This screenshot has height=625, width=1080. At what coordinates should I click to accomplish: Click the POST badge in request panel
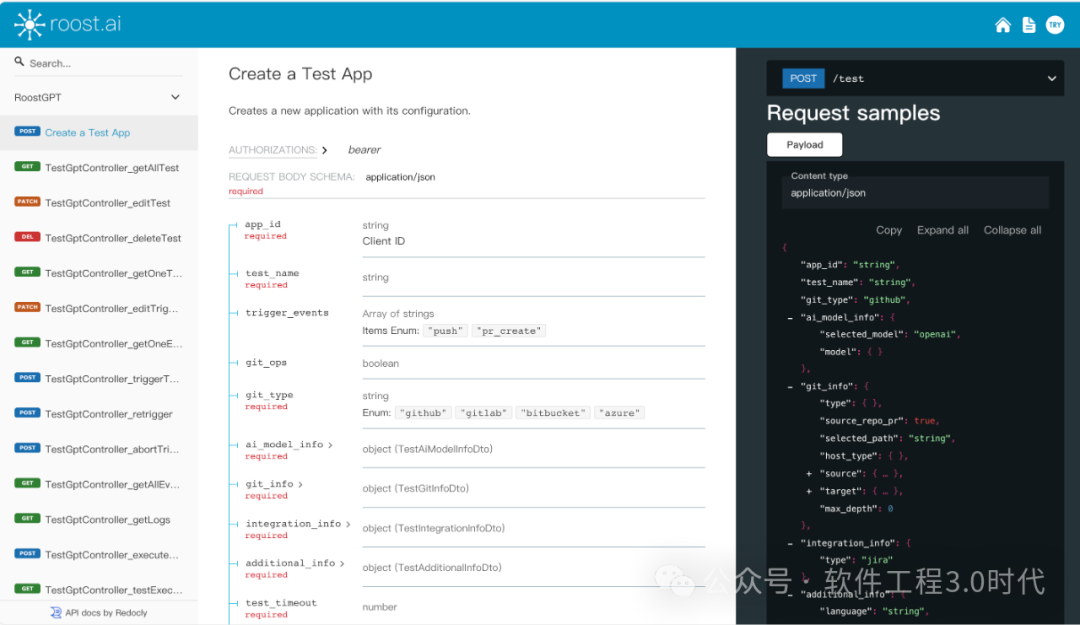803,79
